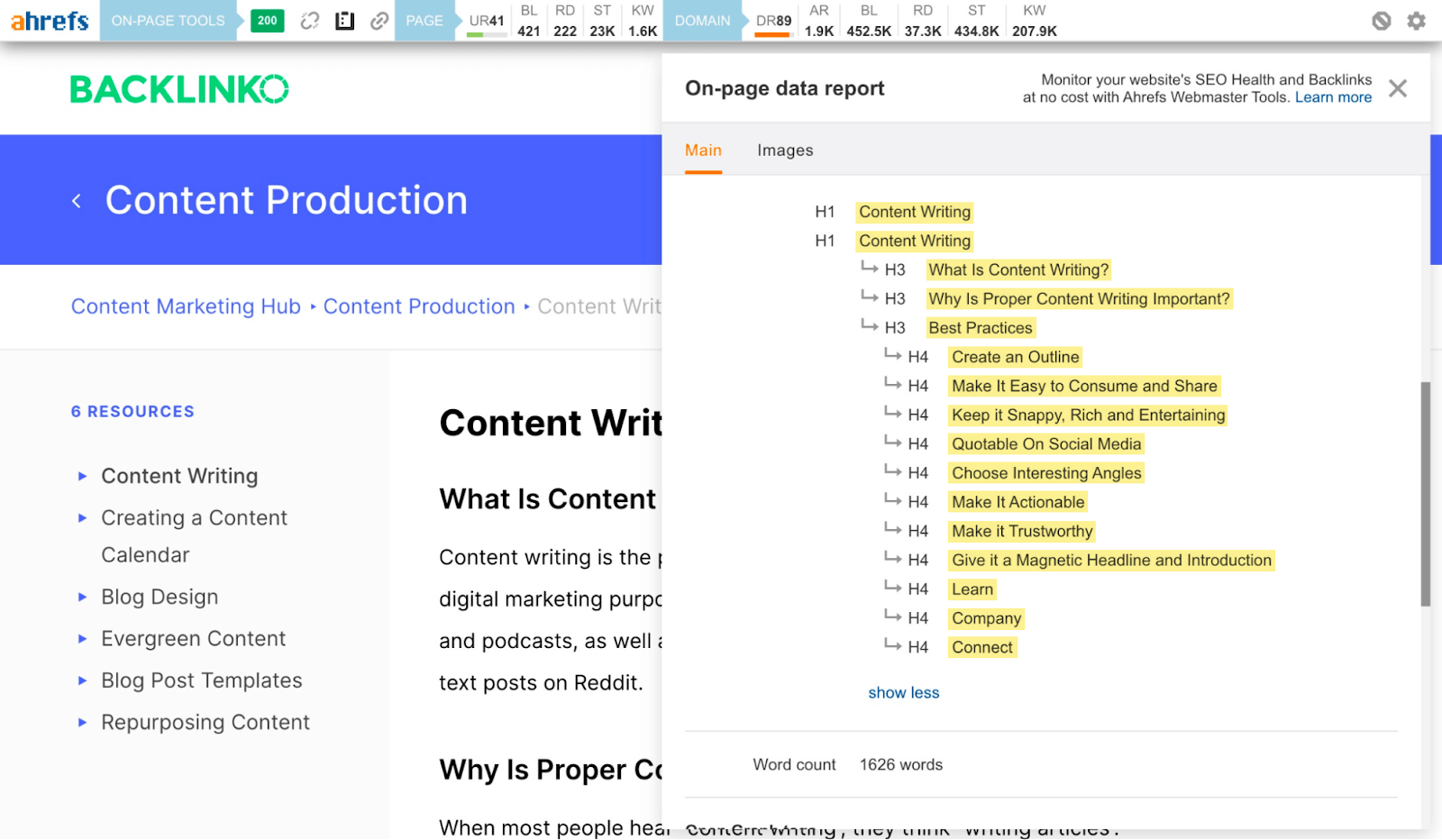Click the broken links checker icon

pyautogui.click(x=310, y=21)
